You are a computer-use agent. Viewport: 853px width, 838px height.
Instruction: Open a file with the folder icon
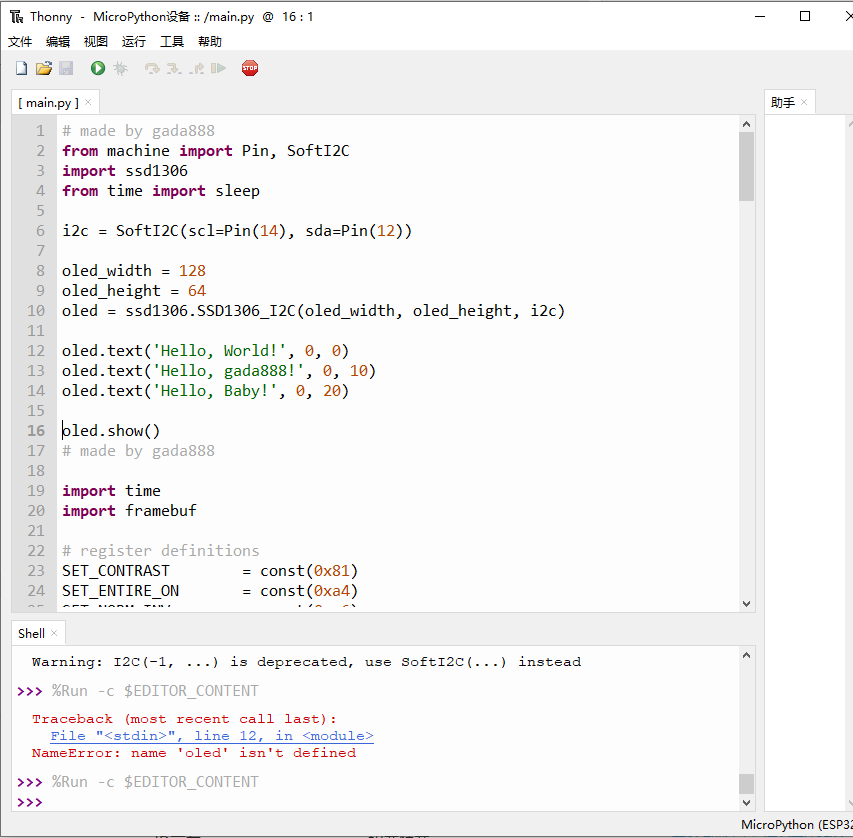(x=44, y=68)
